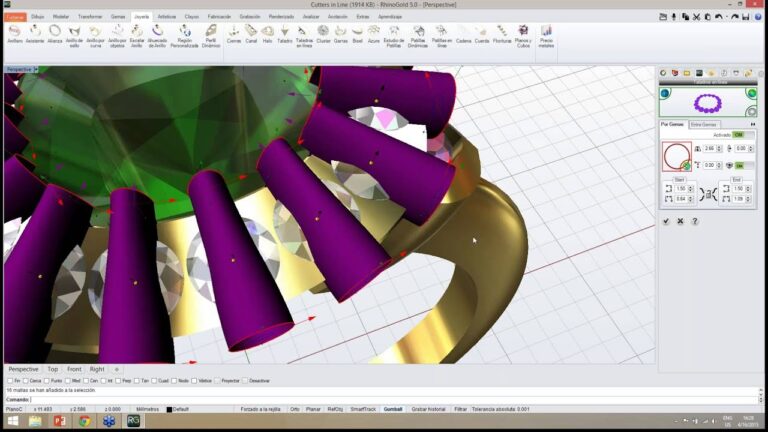Open Patillas en línea tool

442,37
